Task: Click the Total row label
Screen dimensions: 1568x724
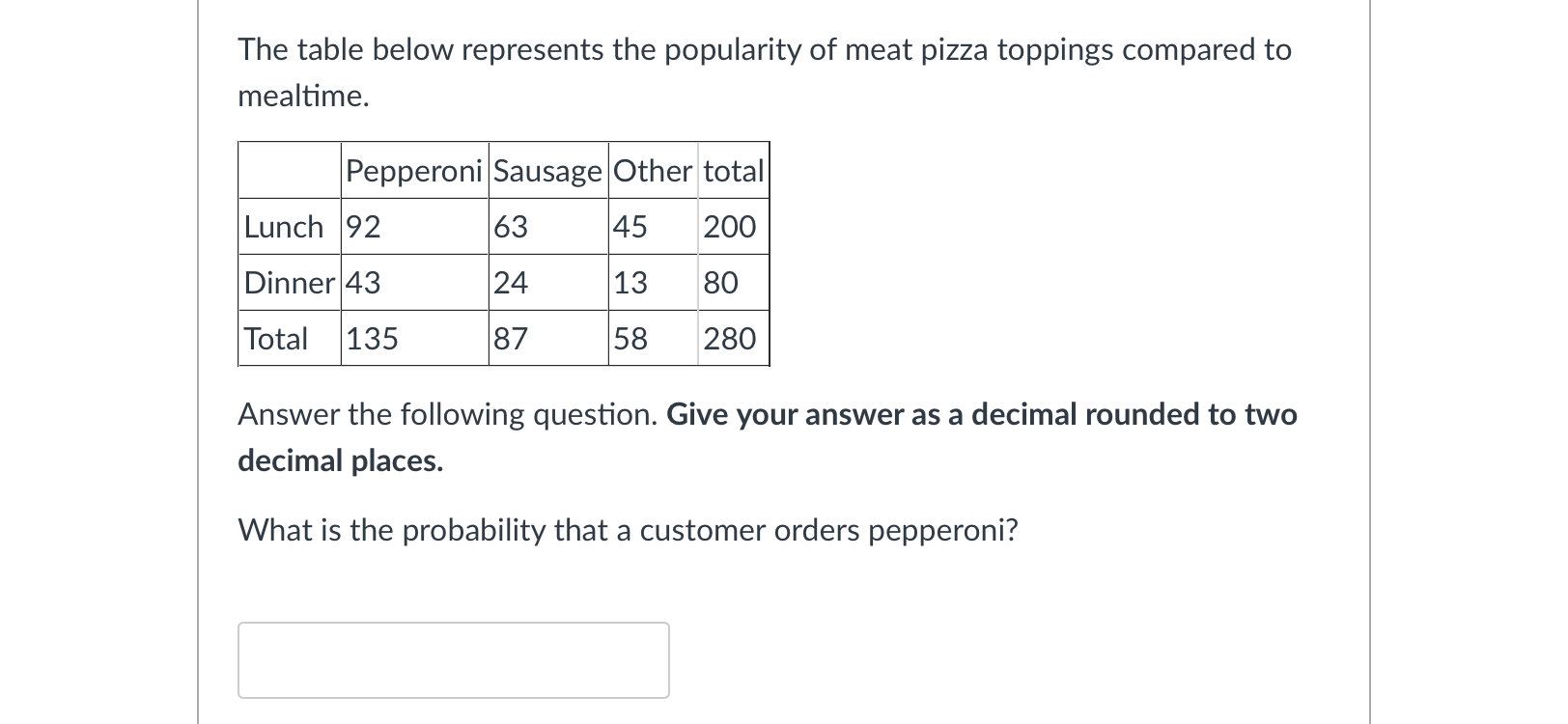Action: (x=275, y=339)
